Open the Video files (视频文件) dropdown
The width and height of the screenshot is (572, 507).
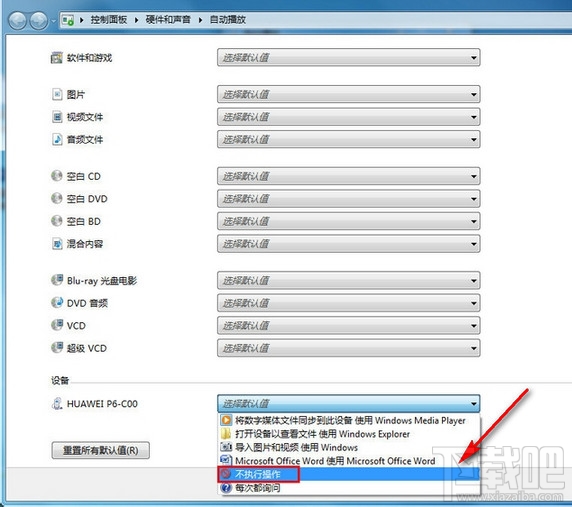[x=348, y=117]
